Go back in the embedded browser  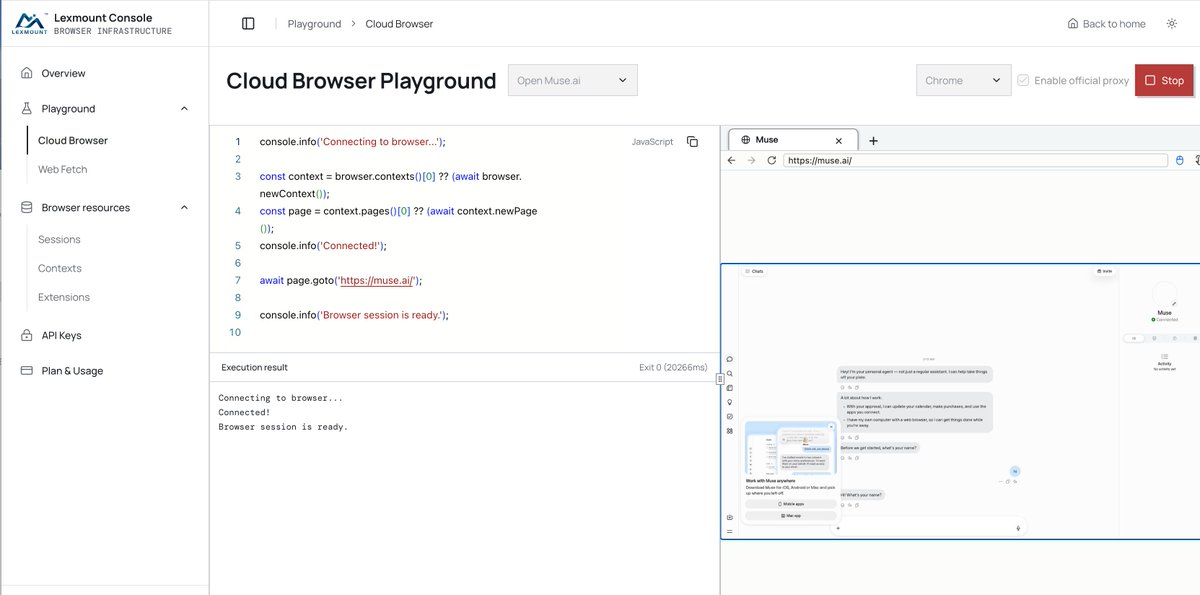732,160
